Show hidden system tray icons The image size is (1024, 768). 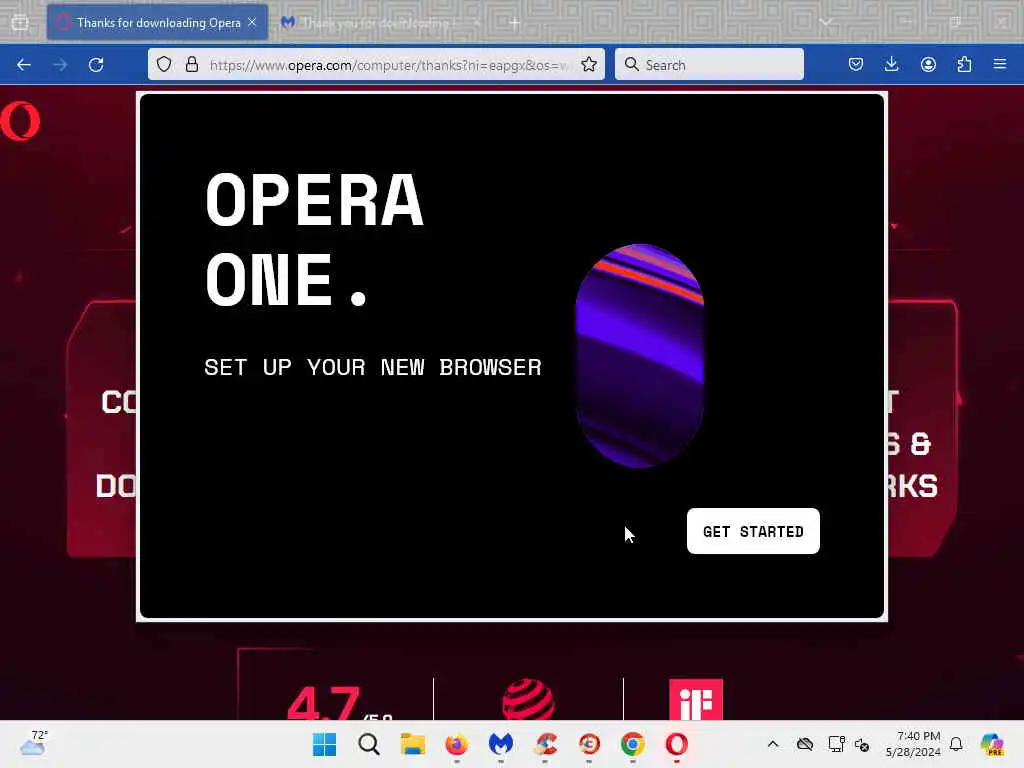(773, 744)
